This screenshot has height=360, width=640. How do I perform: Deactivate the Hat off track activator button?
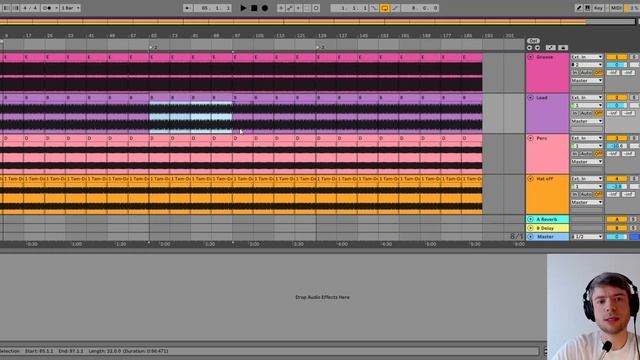617,178
